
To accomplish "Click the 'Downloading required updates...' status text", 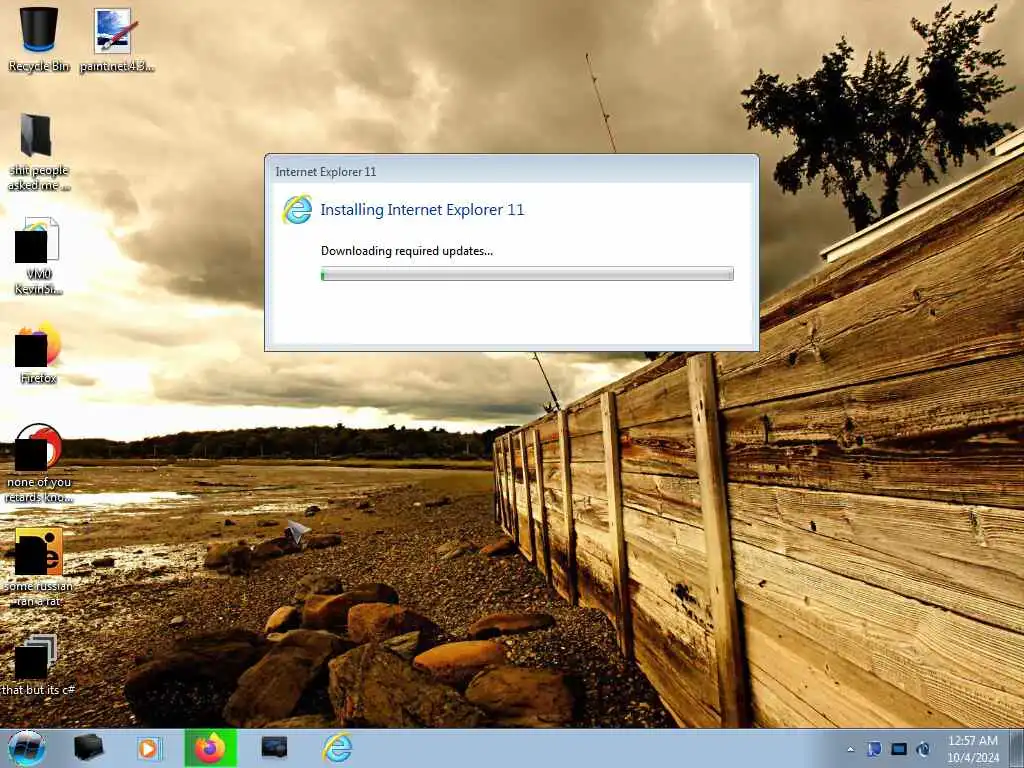I will click(407, 251).
